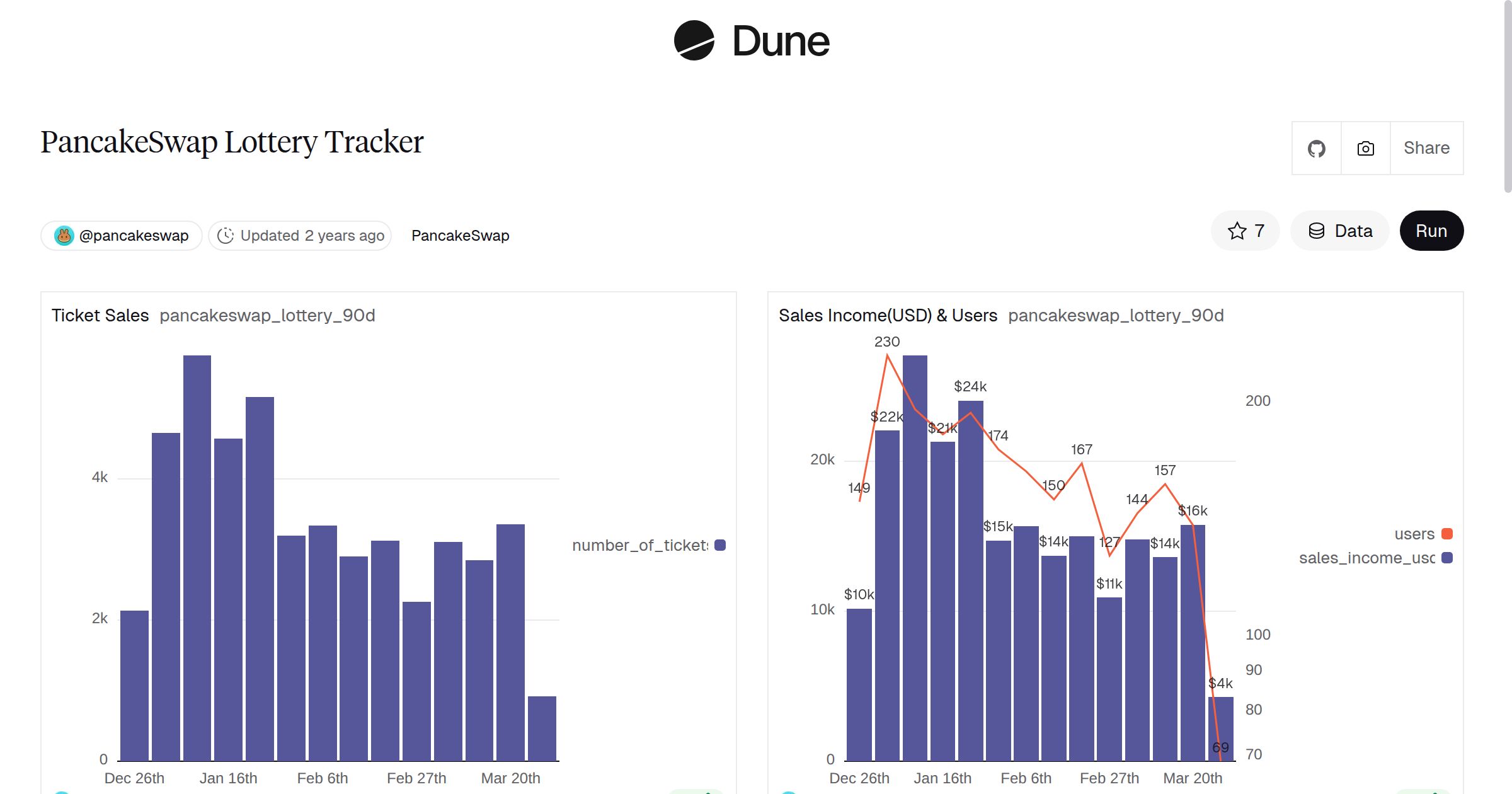Click the camera screenshot icon

pyautogui.click(x=1365, y=147)
